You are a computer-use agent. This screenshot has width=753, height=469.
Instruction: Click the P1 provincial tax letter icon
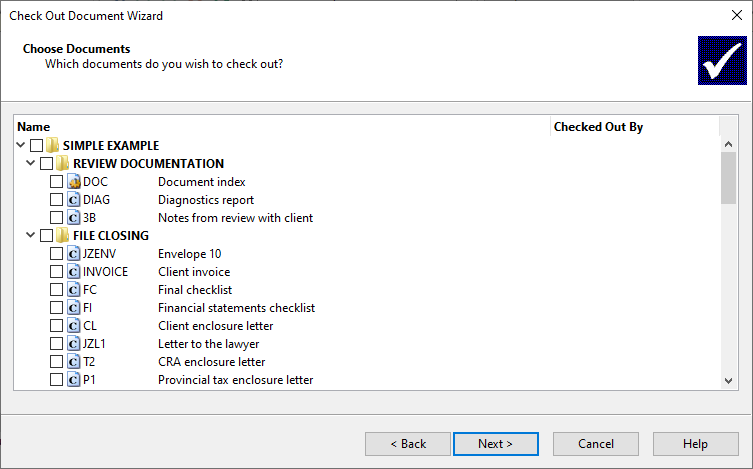click(x=73, y=380)
